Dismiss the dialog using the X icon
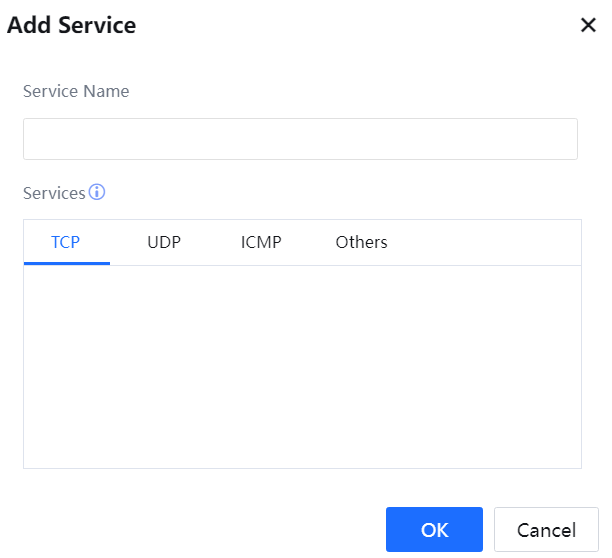The image size is (612, 558). click(x=588, y=25)
